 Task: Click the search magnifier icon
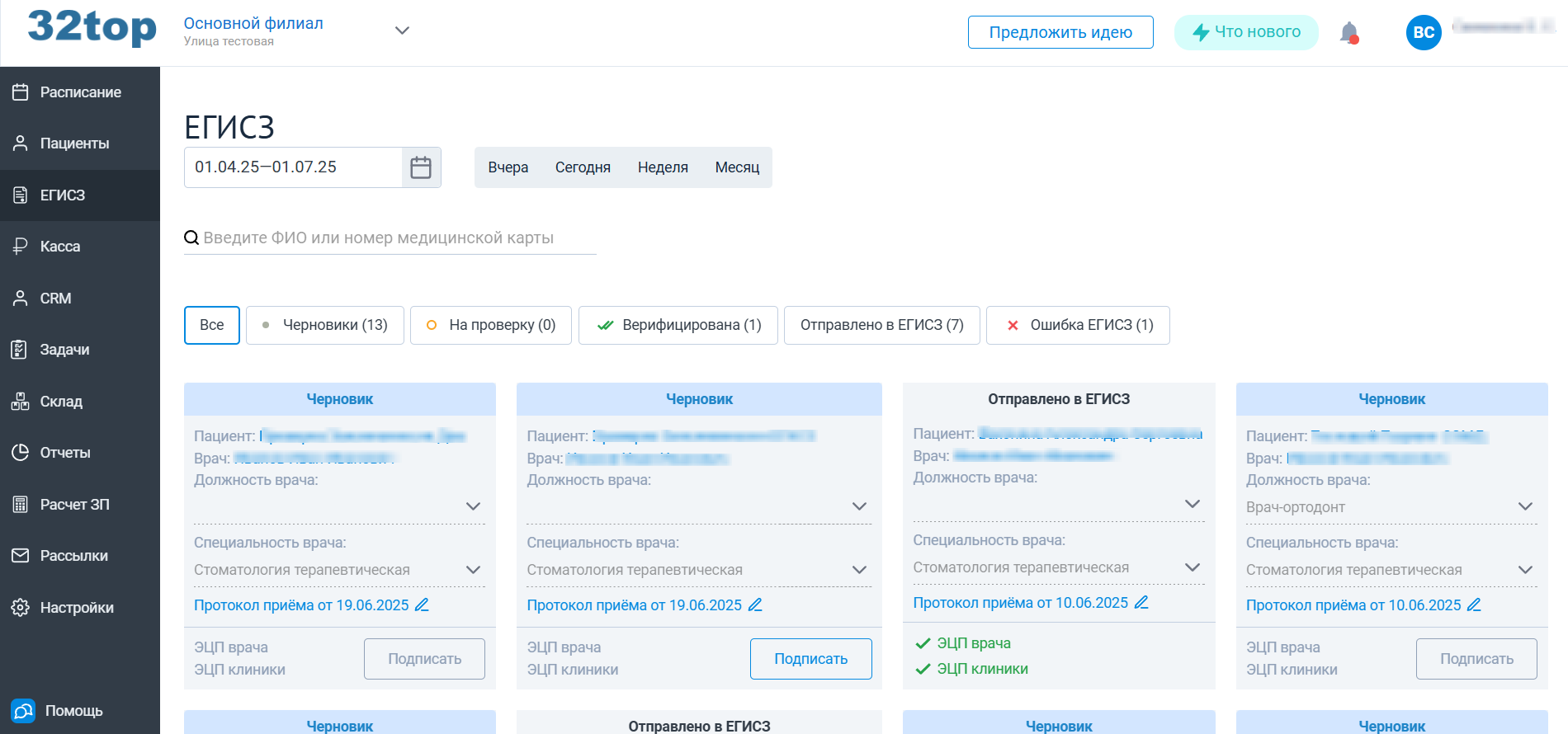pyautogui.click(x=191, y=238)
